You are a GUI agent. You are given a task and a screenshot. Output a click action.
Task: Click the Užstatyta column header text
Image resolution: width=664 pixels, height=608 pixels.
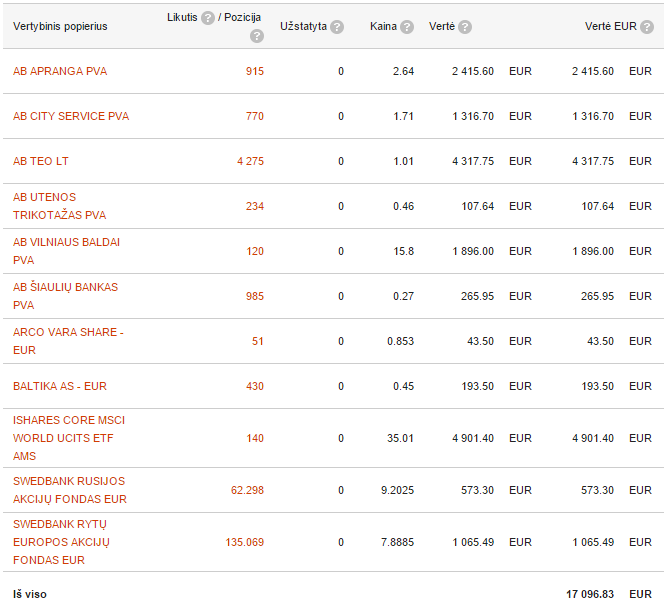coord(303,26)
